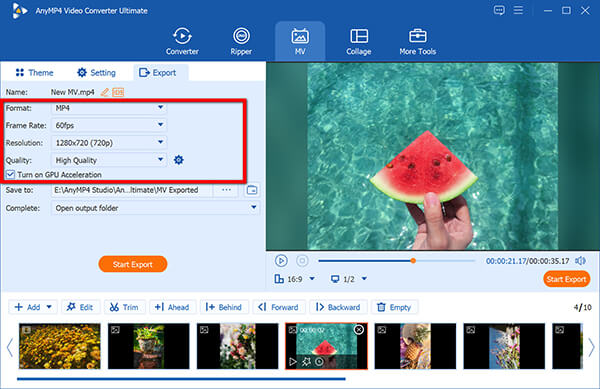Move clip with the Backward button
600x389 pixels.
339,307
